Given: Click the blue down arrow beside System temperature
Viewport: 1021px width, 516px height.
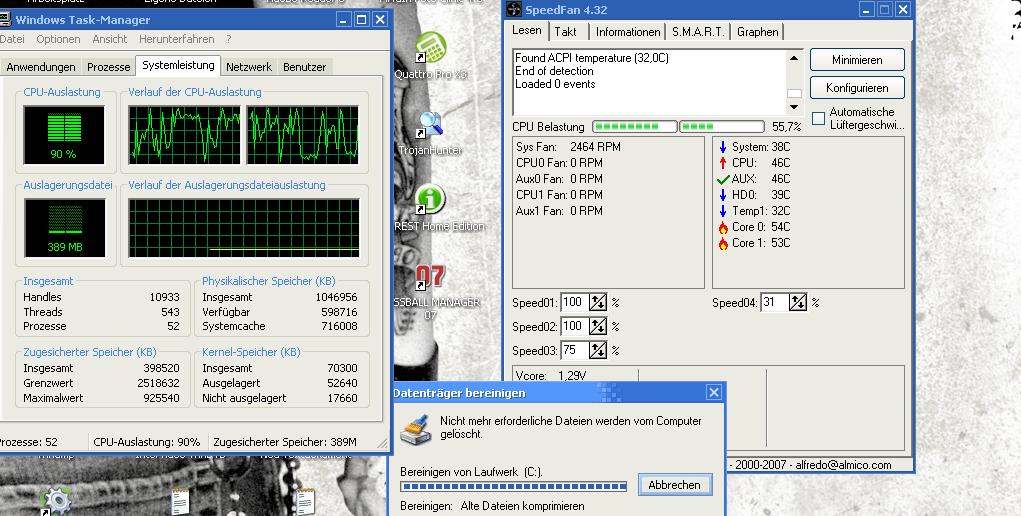Looking at the screenshot, I should [x=723, y=147].
